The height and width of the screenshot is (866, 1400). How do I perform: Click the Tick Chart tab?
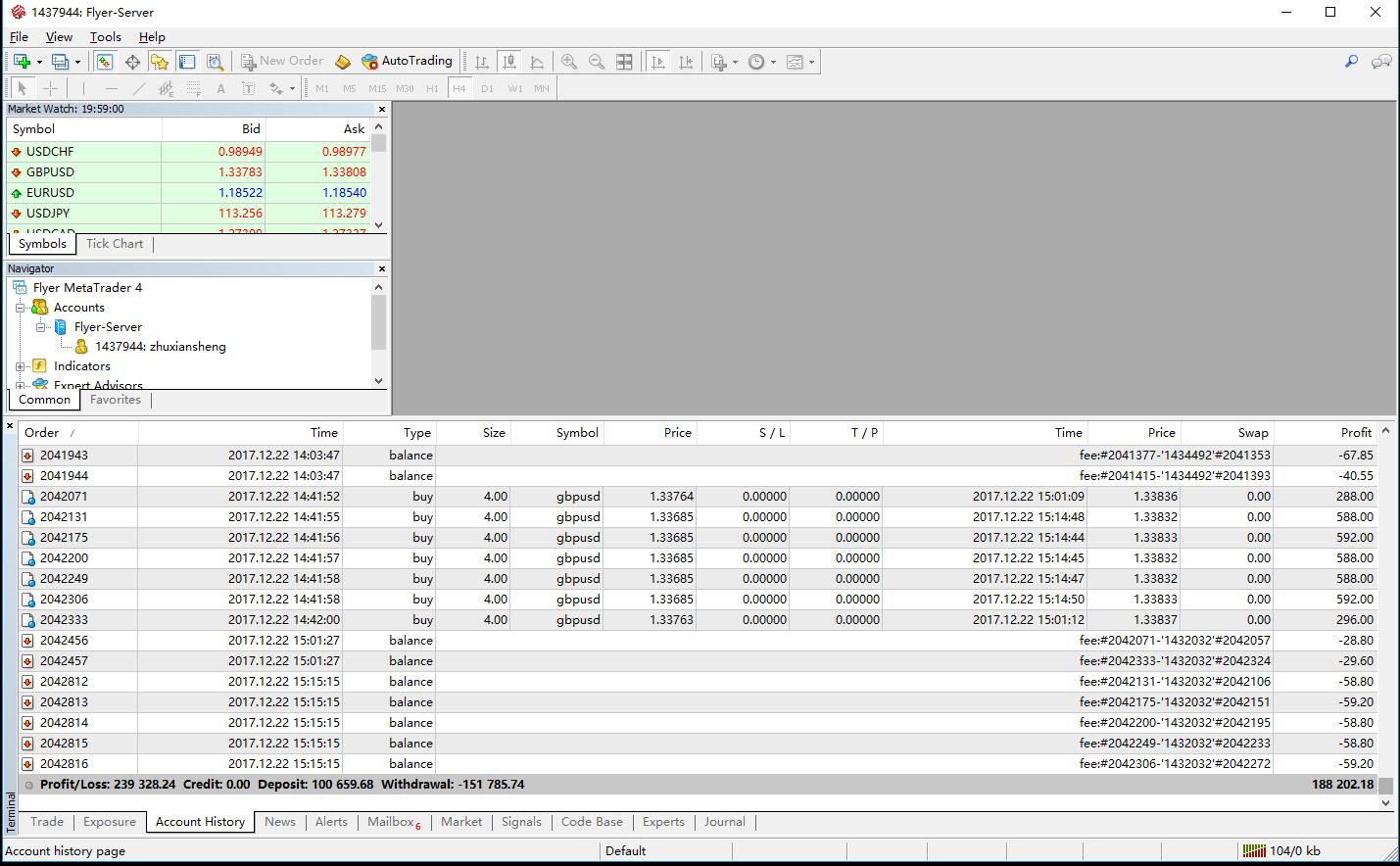114,244
